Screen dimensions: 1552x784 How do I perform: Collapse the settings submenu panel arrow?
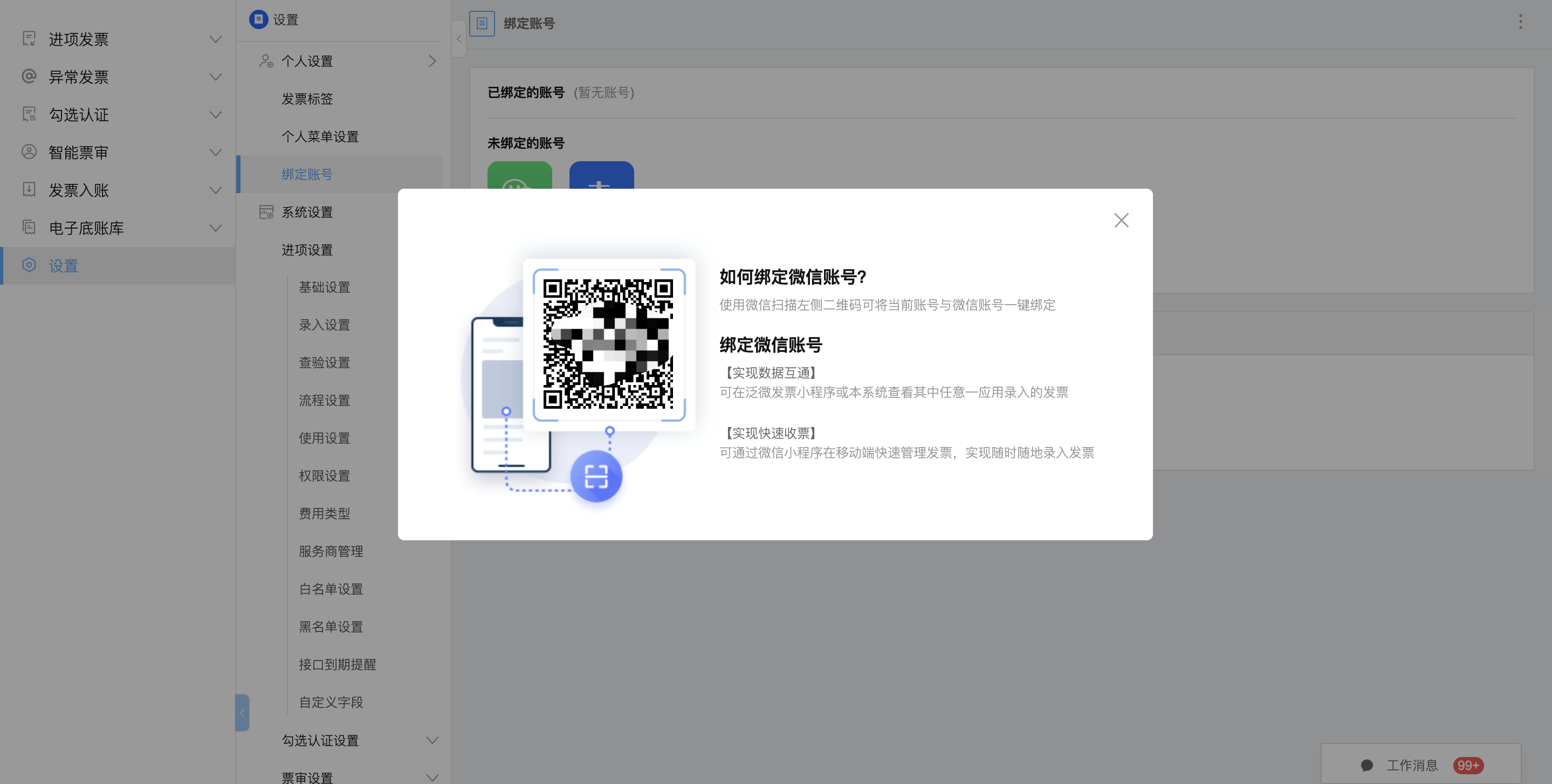458,39
